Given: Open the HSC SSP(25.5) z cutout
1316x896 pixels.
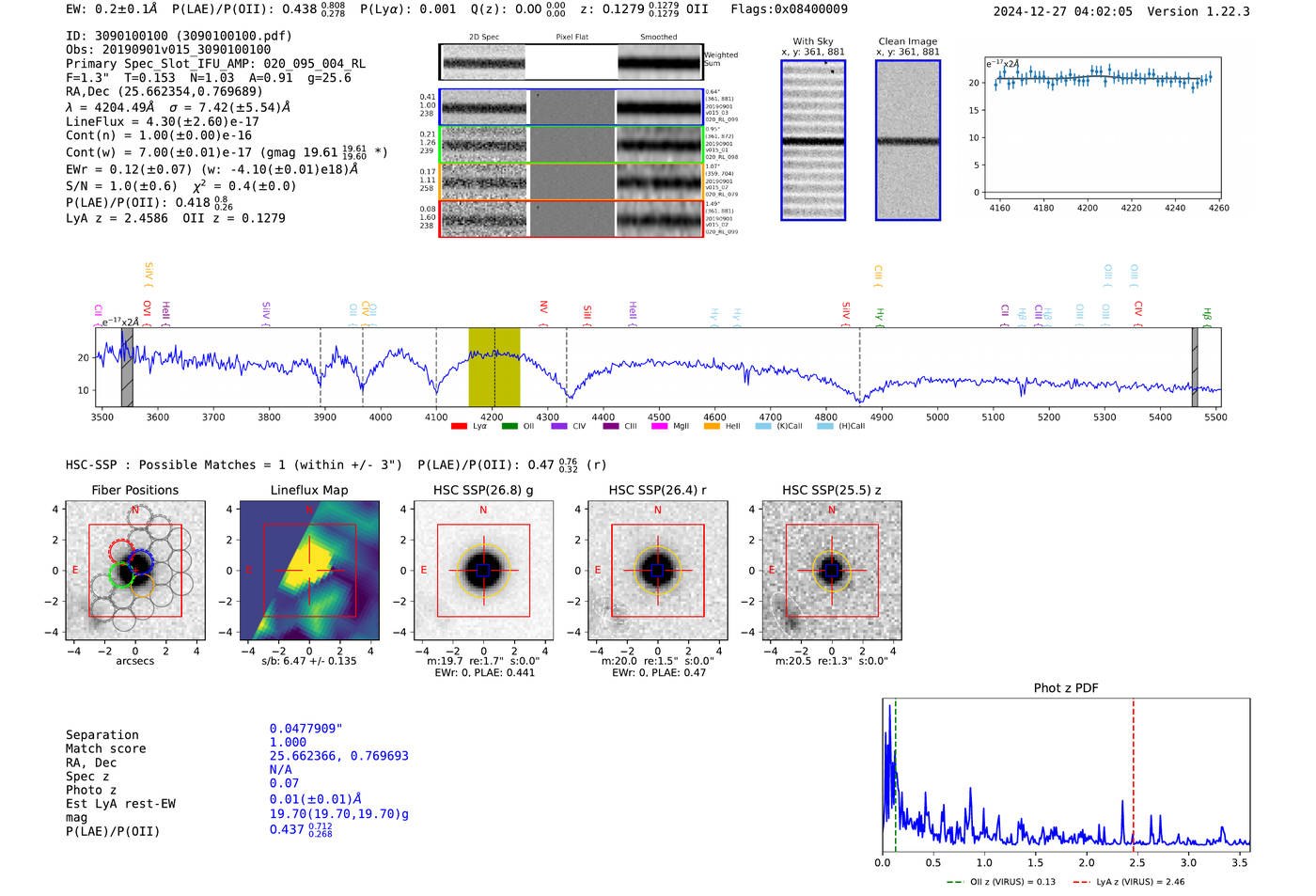Looking at the screenshot, I should point(831,571).
